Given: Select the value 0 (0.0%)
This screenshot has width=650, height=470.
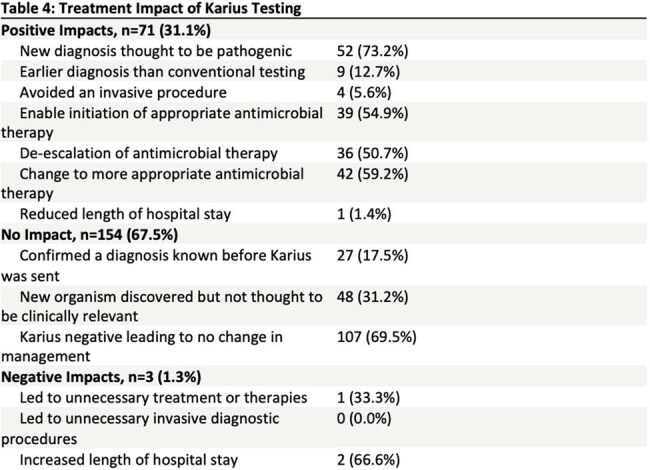Looking at the screenshot, I should (364, 419).
